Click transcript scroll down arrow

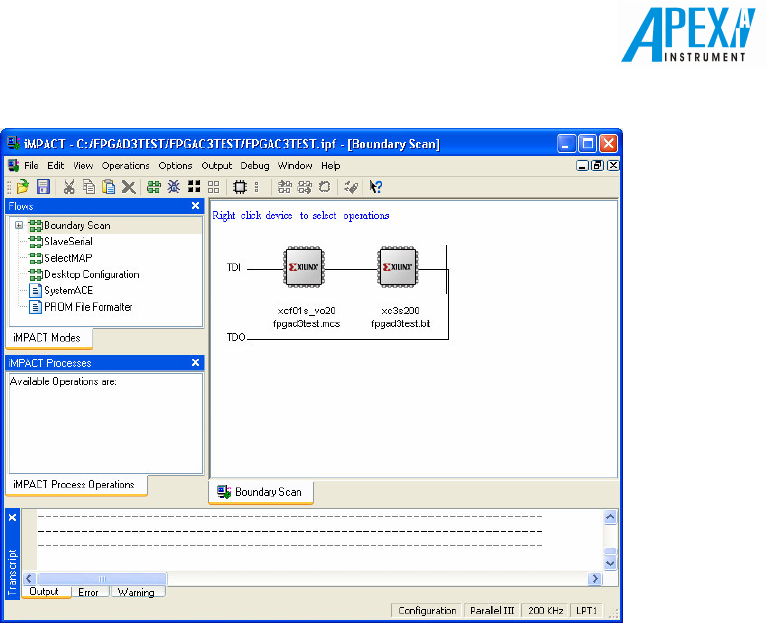[610, 563]
